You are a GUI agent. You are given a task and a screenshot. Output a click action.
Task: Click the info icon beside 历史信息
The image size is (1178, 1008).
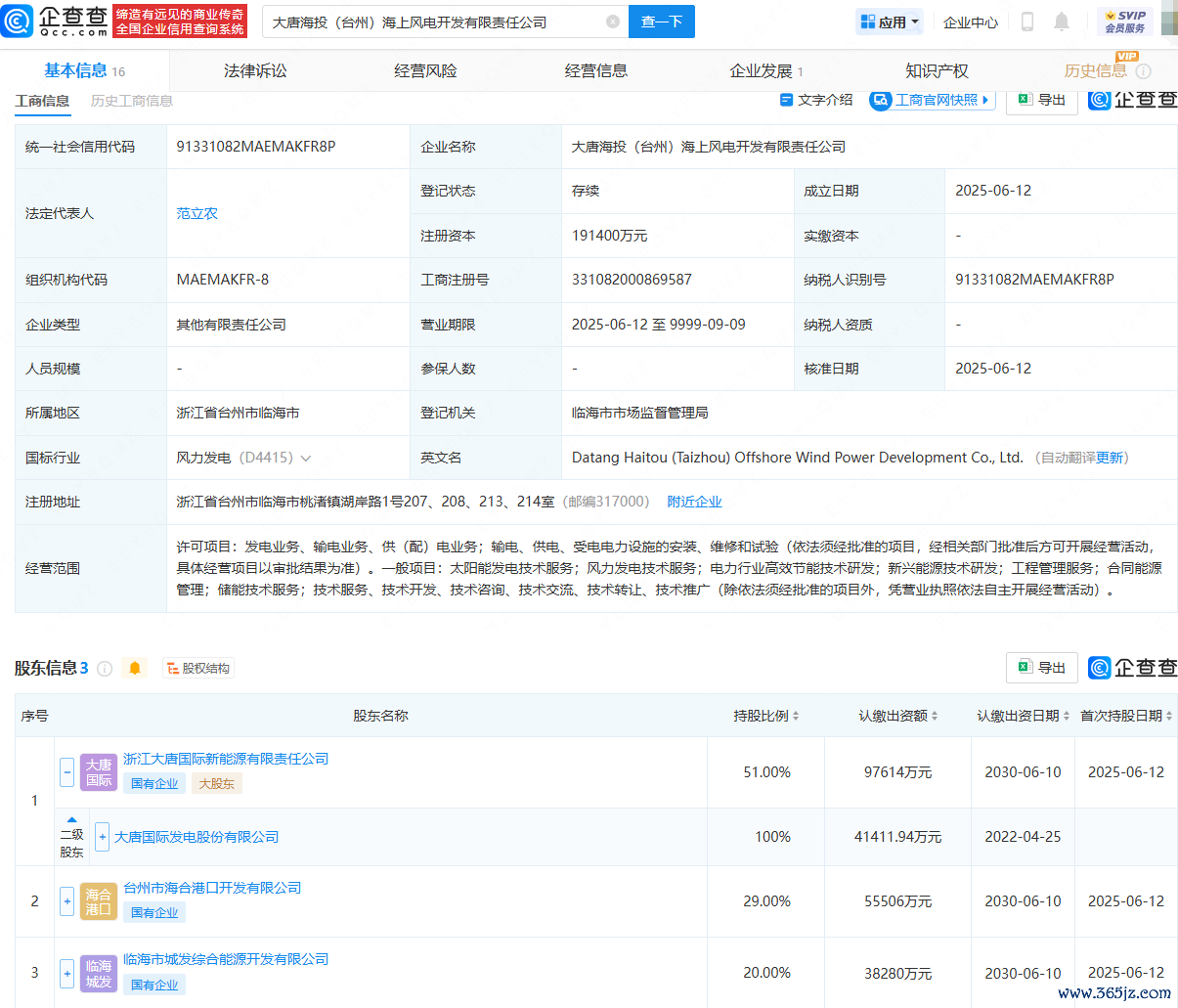pos(1143,71)
